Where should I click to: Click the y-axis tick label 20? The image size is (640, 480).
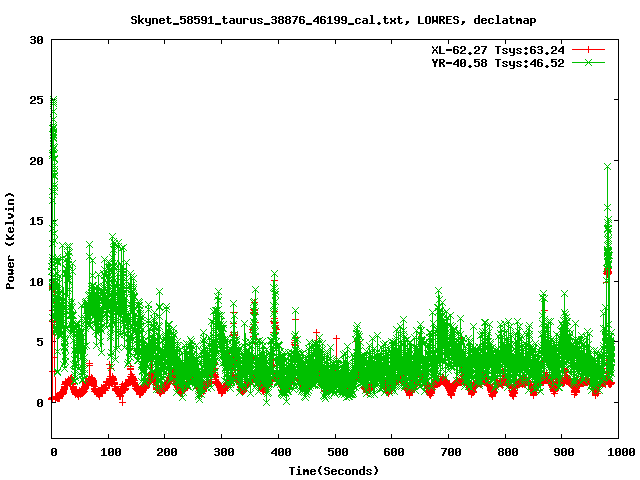click(36, 161)
